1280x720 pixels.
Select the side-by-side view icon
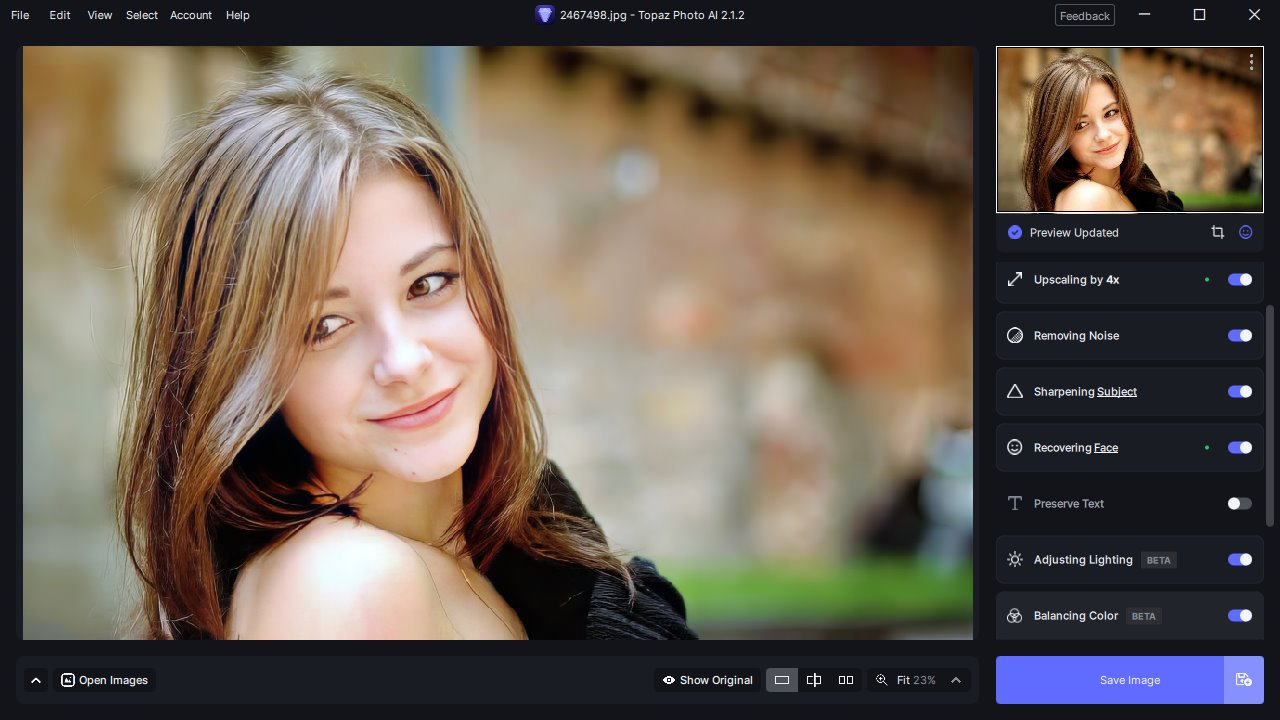(846, 680)
